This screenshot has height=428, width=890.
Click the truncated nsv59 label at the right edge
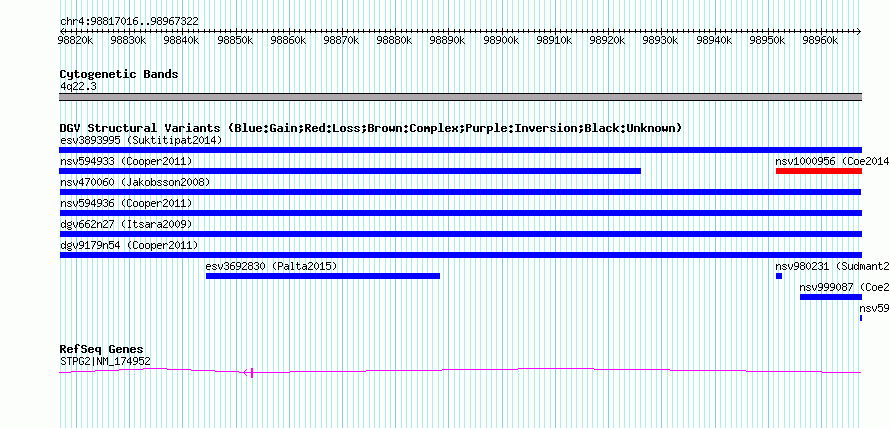874,308
